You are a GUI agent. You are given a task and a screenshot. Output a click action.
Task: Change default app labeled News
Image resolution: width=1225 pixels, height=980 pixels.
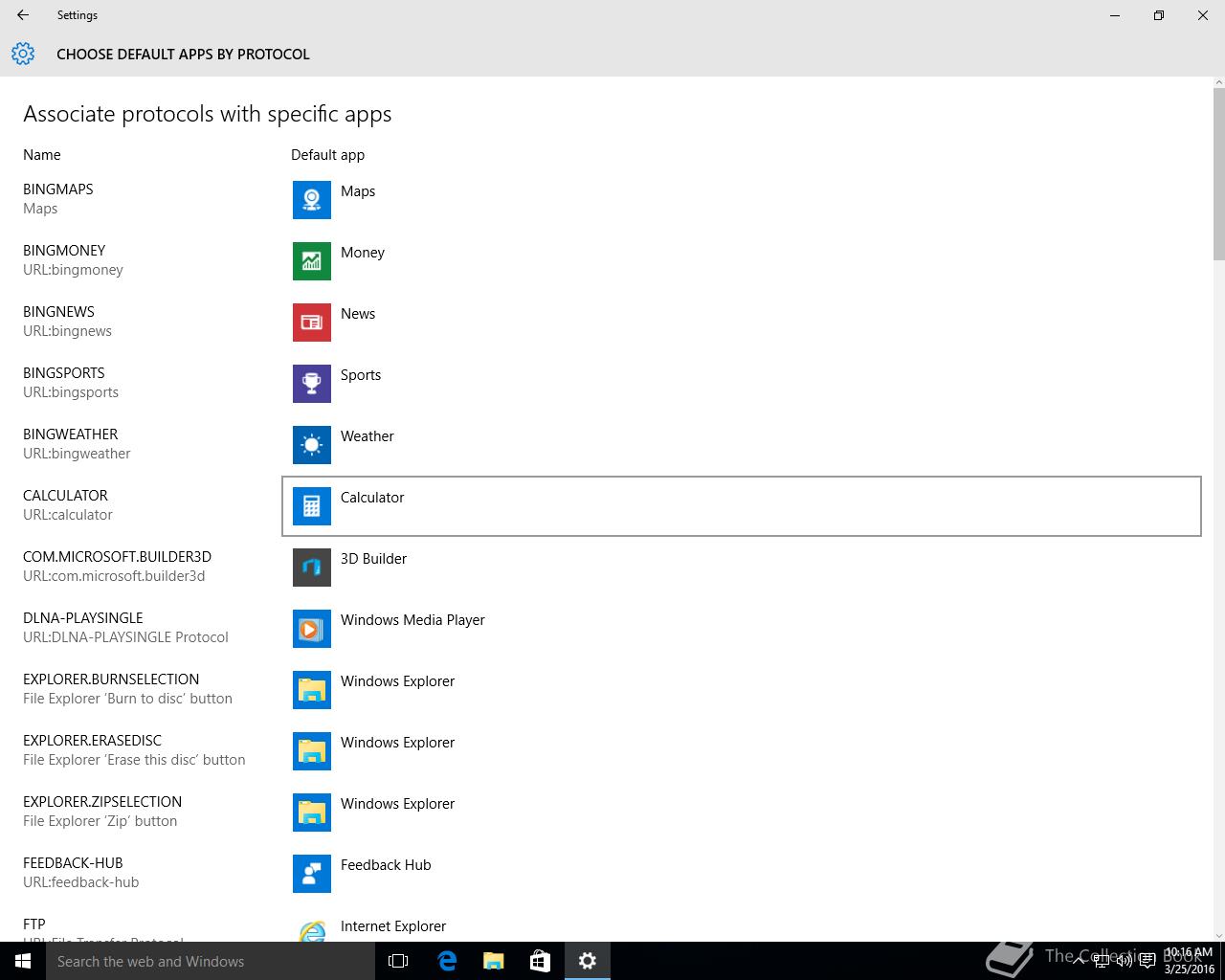[742, 323]
